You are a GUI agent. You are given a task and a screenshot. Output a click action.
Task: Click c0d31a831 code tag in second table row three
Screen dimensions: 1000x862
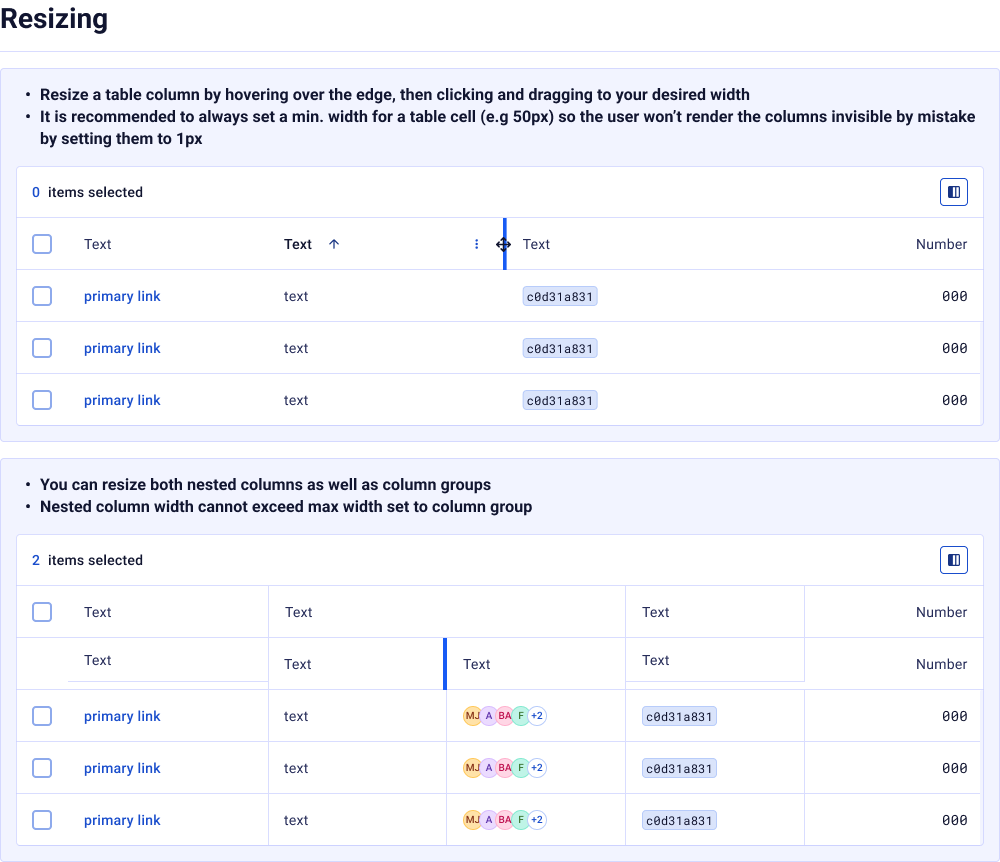point(679,821)
